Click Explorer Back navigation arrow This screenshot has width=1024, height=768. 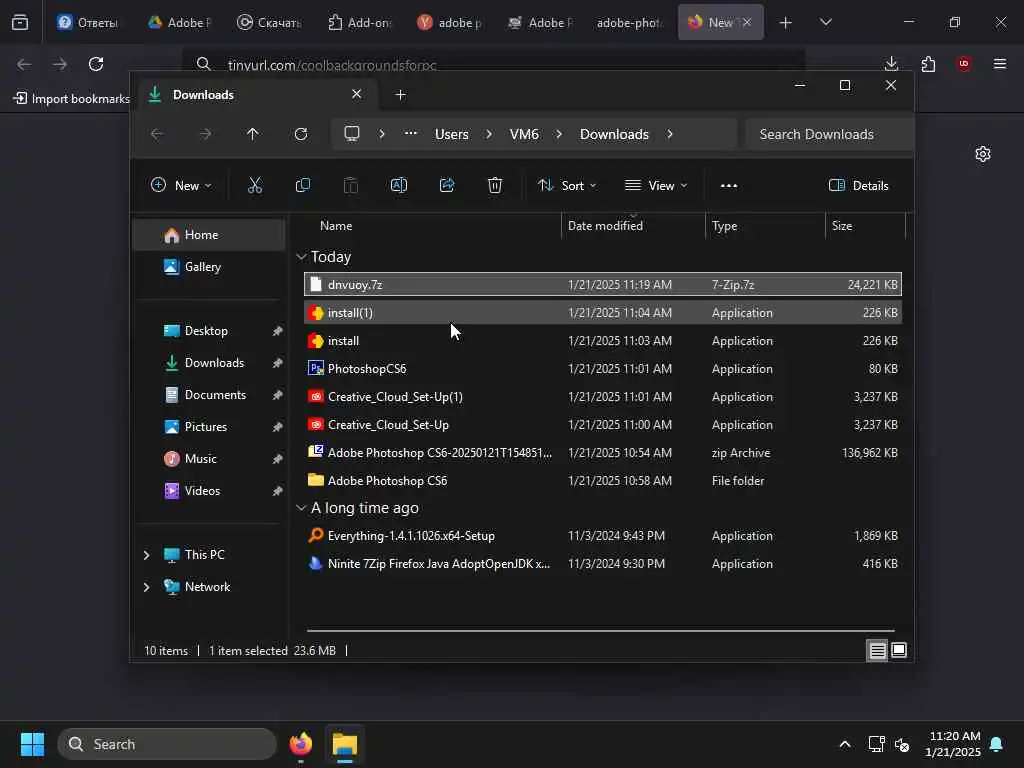pyautogui.click(x=157, y=134)
